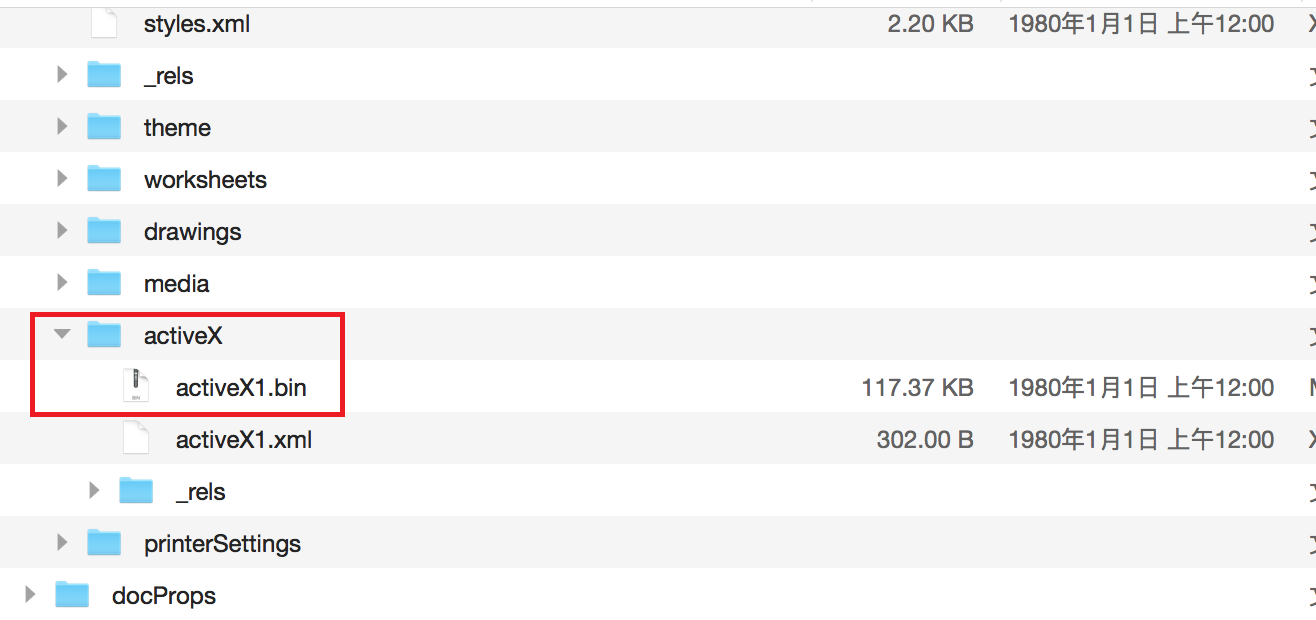Collapse the activeX folder disclosure triangle
Viewport: 1316px width, 620px height.
click(62, 335)
